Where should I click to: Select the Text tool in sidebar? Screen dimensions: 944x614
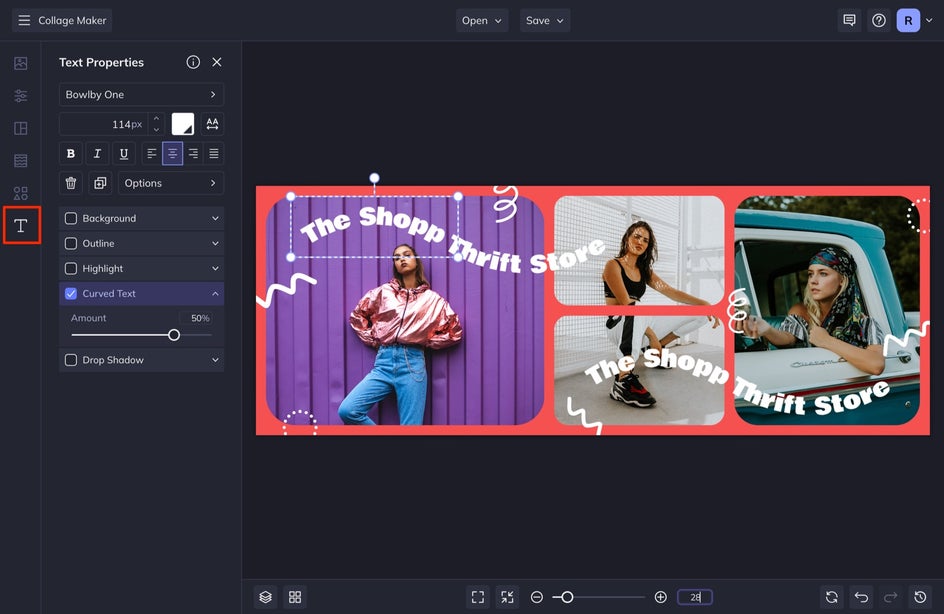pos(21,225)
